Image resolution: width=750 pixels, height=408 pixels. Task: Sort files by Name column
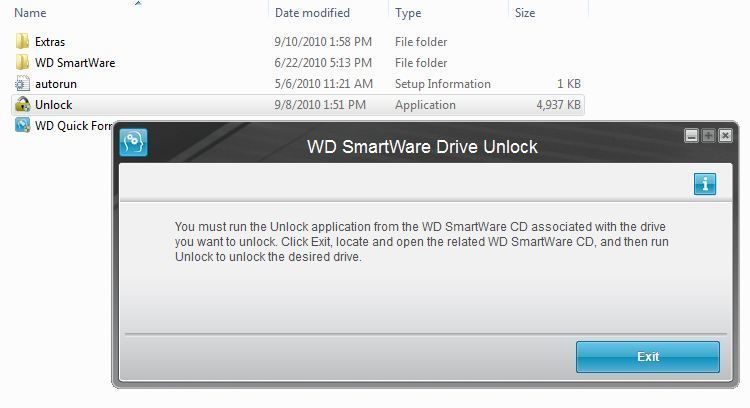[30, 13]
